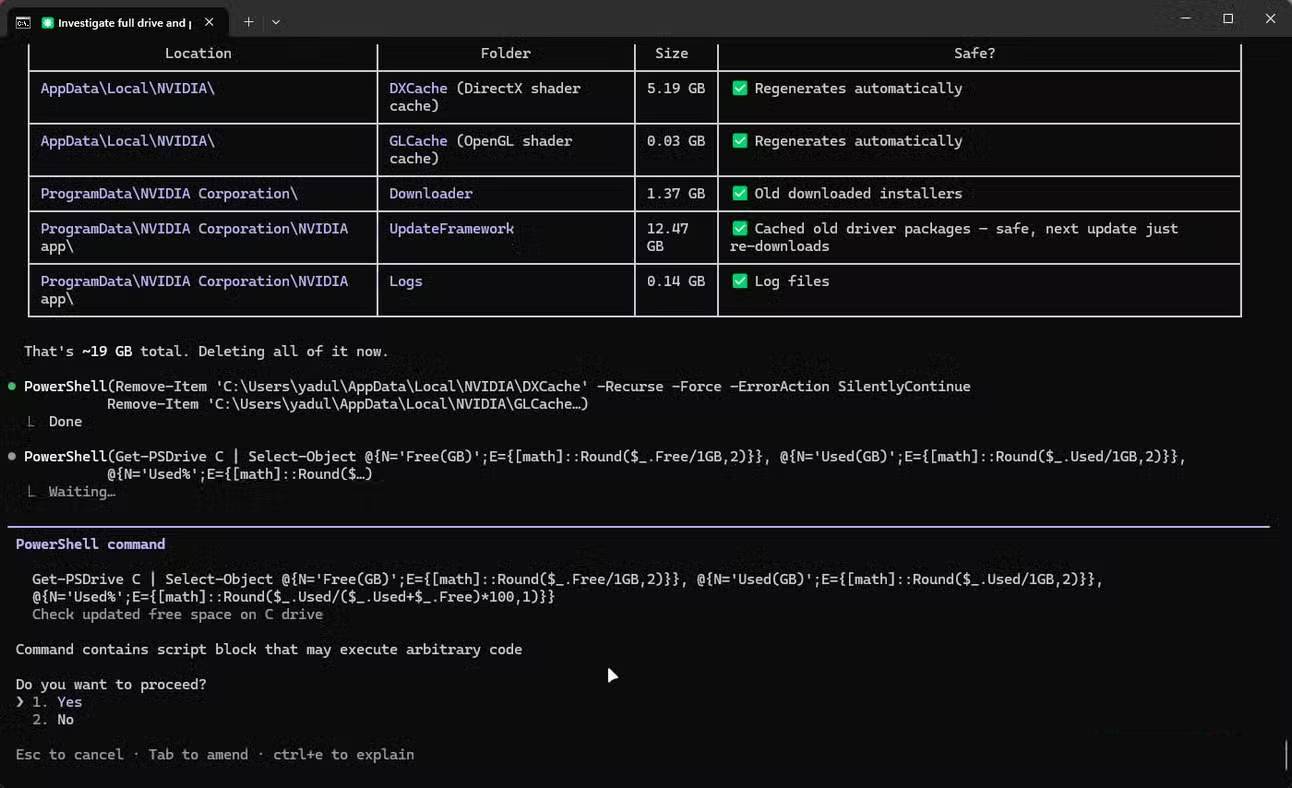Click the 'Done' result line
Image resolution: width=1292 pixels, height=788 pixels.
point(65,421)
